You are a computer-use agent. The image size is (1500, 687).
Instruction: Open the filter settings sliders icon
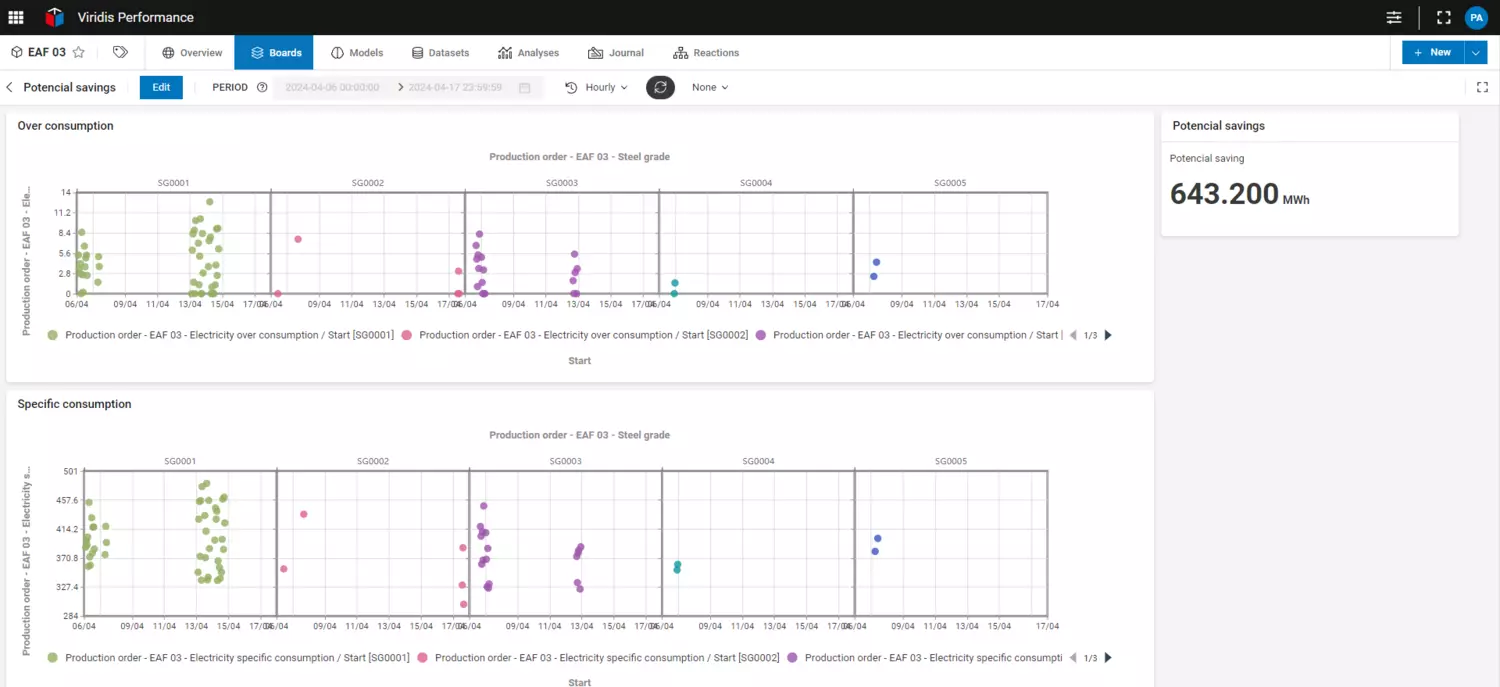pos(1394,17)
